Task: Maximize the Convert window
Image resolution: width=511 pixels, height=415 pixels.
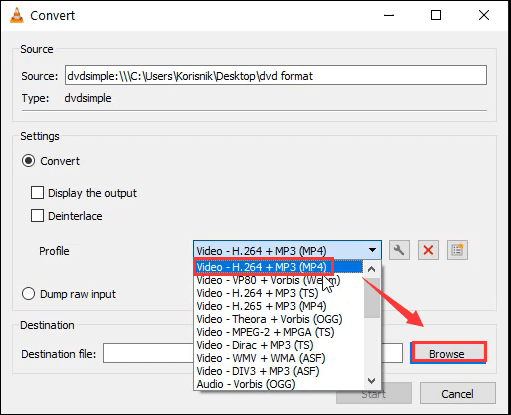Action: (436, 15)
